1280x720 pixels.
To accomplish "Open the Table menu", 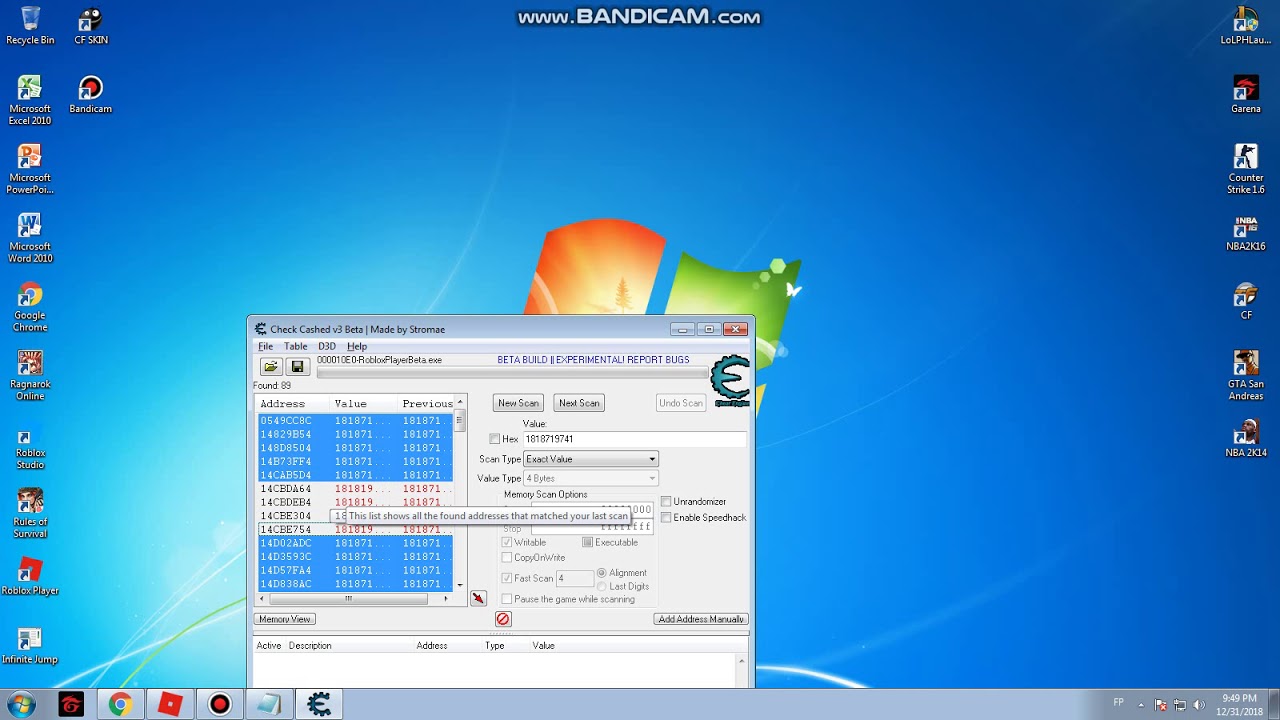I will (295, 346).
